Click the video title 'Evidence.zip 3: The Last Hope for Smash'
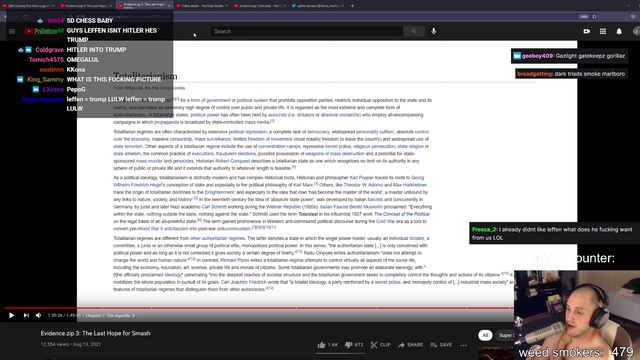The image size is (640, 360). click(96, 333)
